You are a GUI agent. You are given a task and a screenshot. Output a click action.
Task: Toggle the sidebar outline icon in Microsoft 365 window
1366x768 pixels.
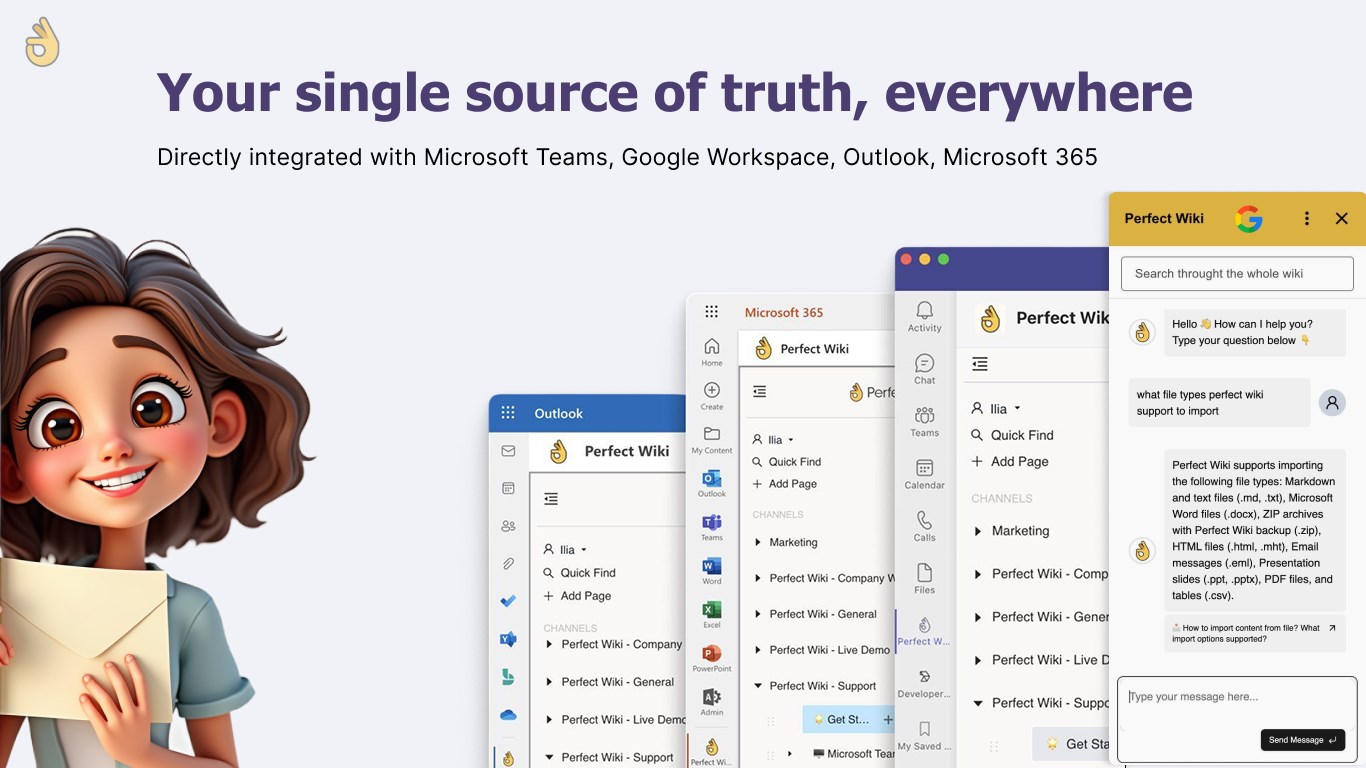coord(759,391)
